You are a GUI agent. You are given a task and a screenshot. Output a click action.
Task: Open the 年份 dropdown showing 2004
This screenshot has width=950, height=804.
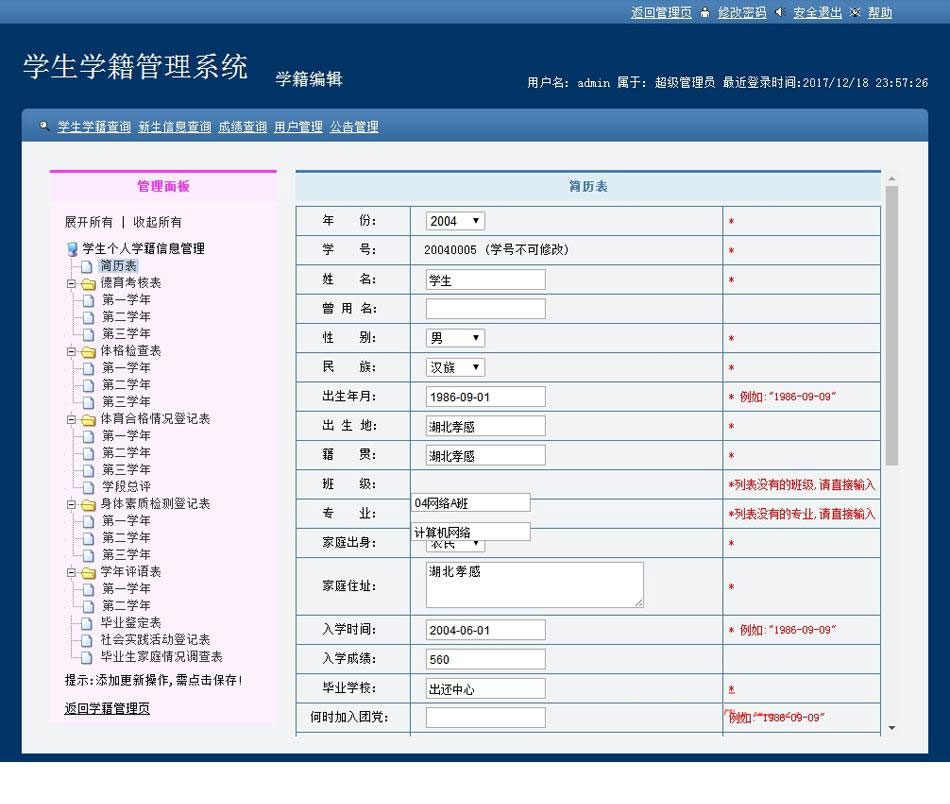pos(455,221)
